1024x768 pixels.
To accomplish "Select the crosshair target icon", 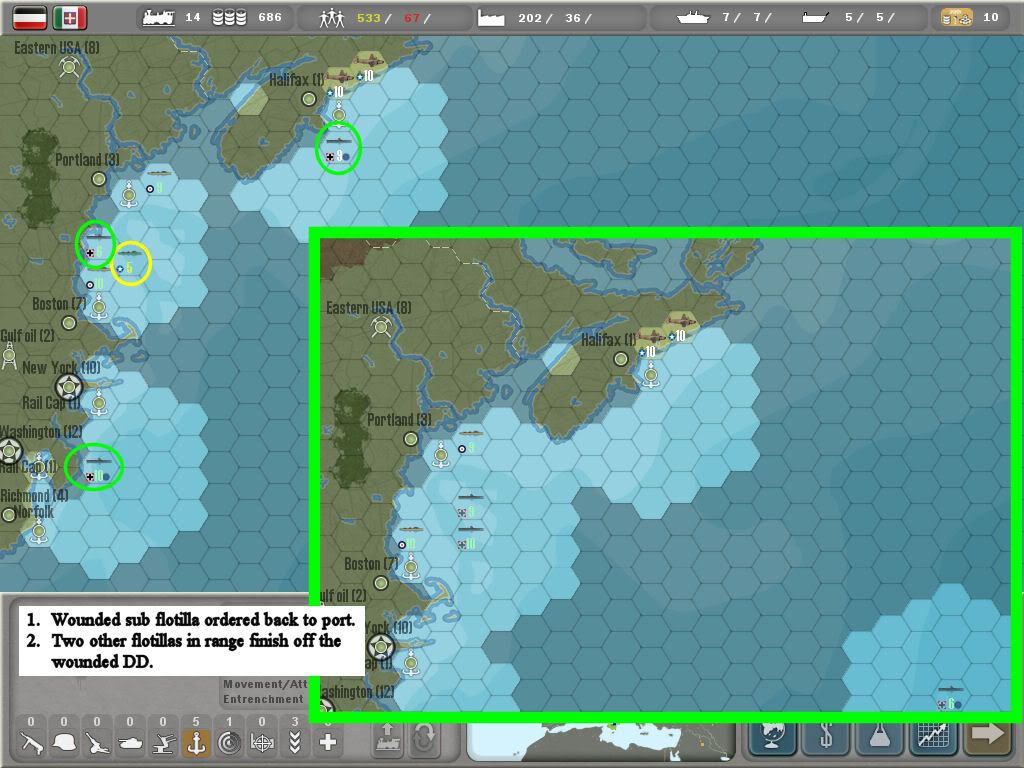I will (262, 742).
